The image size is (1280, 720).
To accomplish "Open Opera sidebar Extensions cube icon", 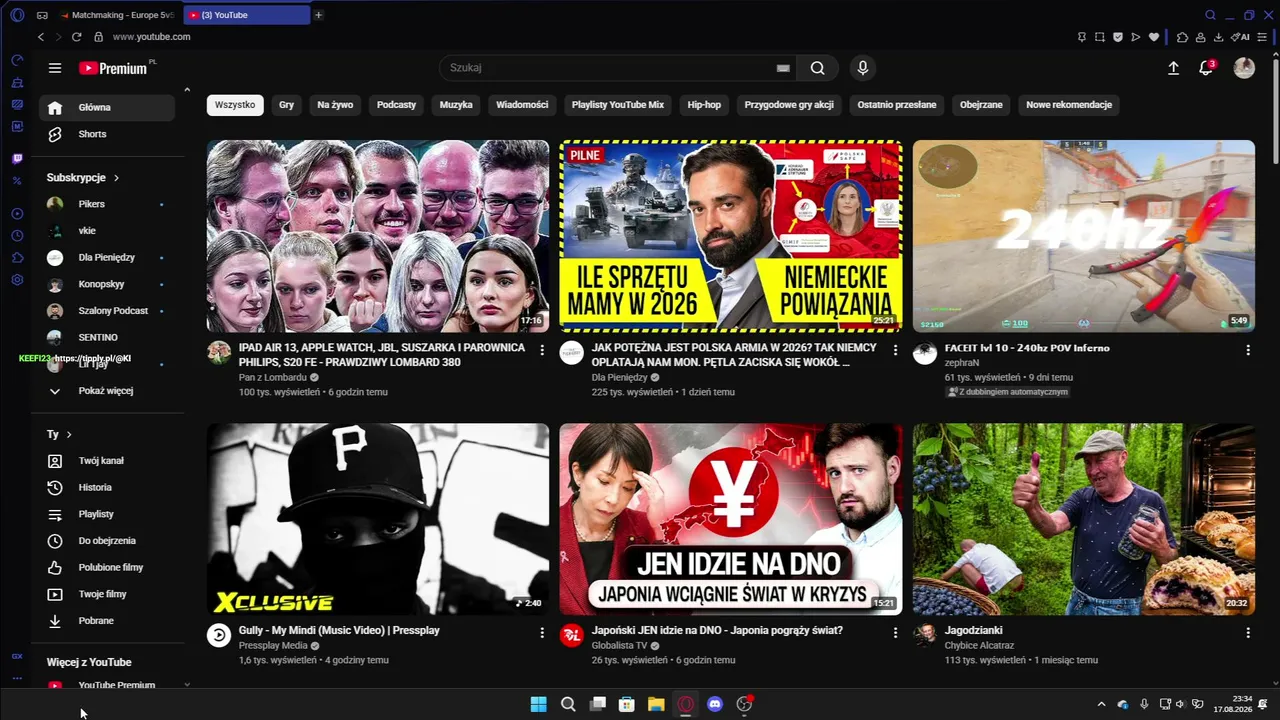I will tap(17, 258).
